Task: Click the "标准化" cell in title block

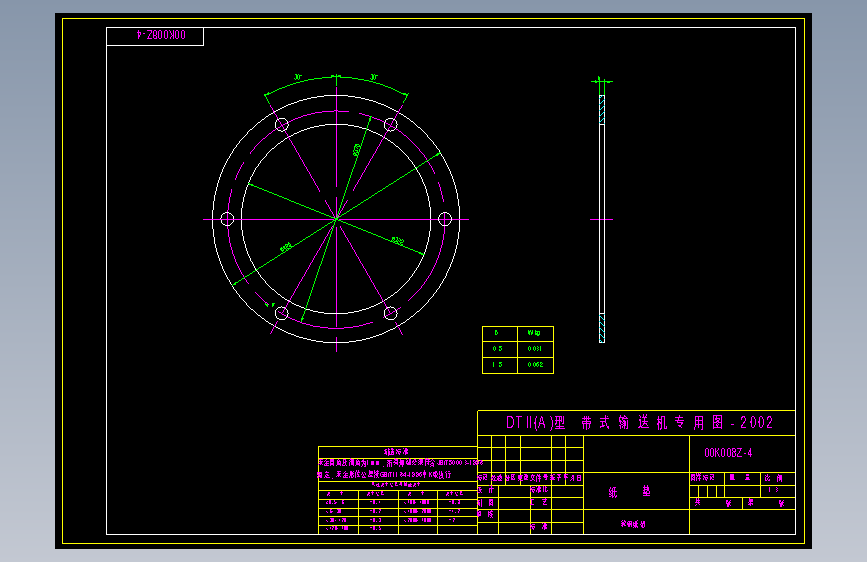Action: (x=539, y=490)
